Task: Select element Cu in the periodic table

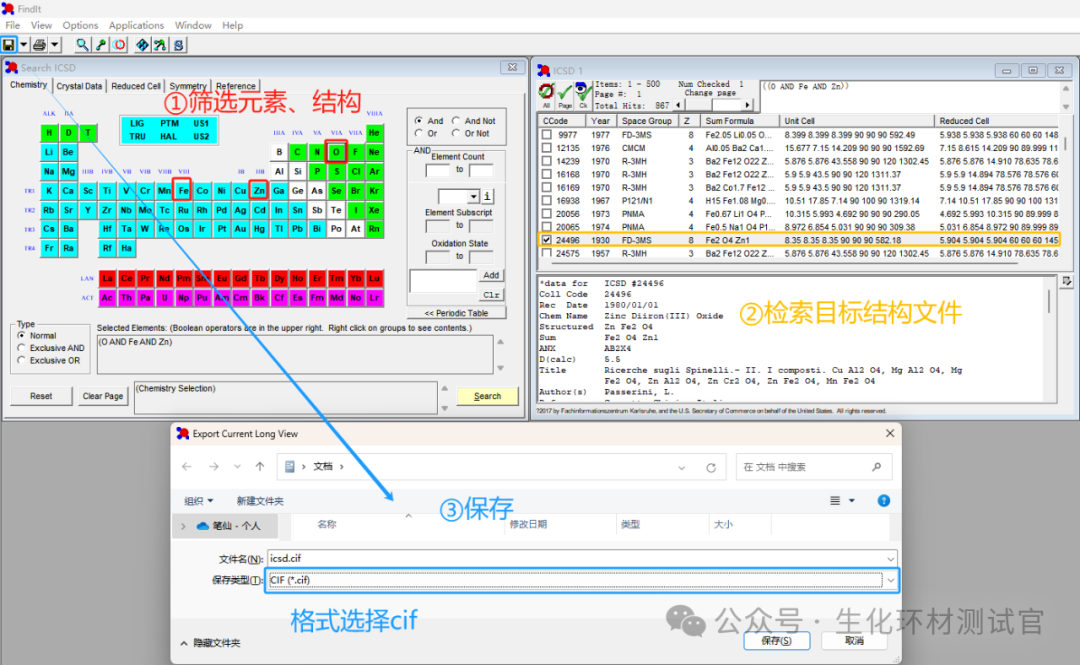Action: (240, 191)
